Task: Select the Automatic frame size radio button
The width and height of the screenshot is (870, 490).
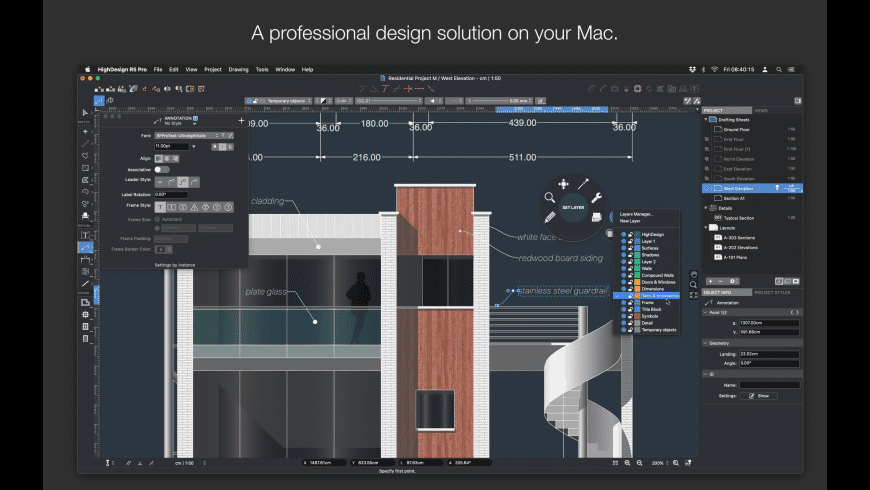Action: tap(157, 218)
